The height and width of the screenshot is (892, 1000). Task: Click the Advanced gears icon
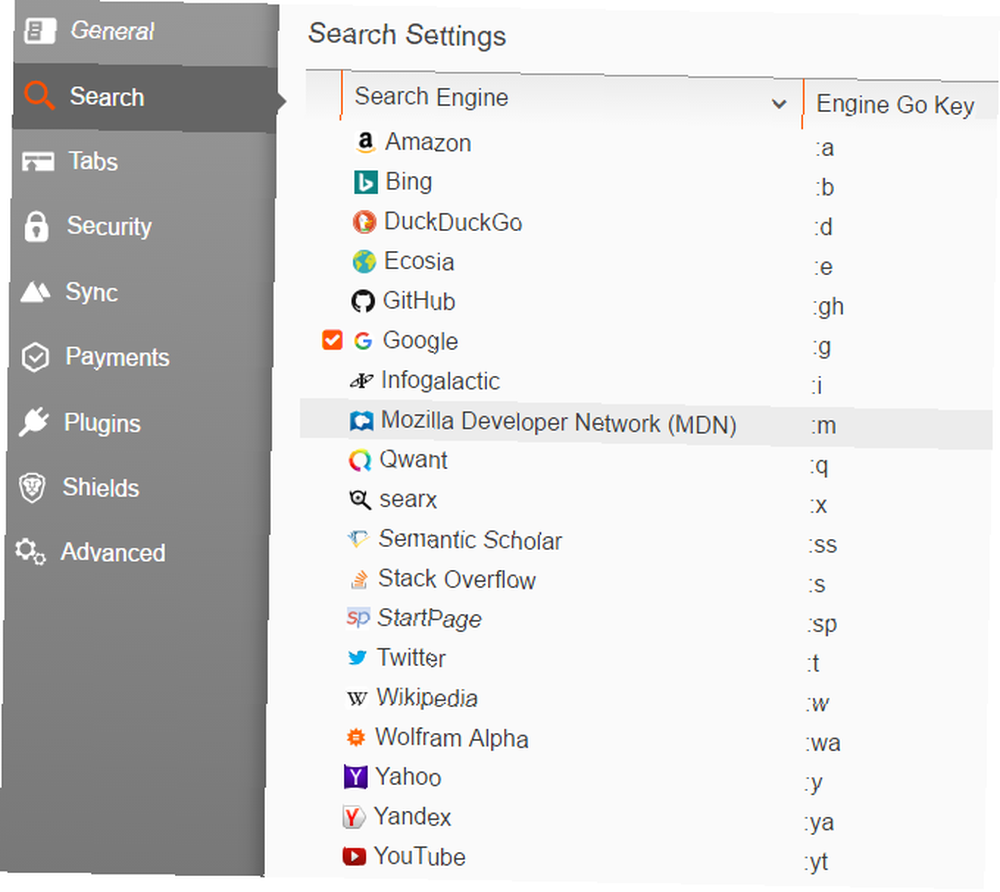tap(30, 552)
